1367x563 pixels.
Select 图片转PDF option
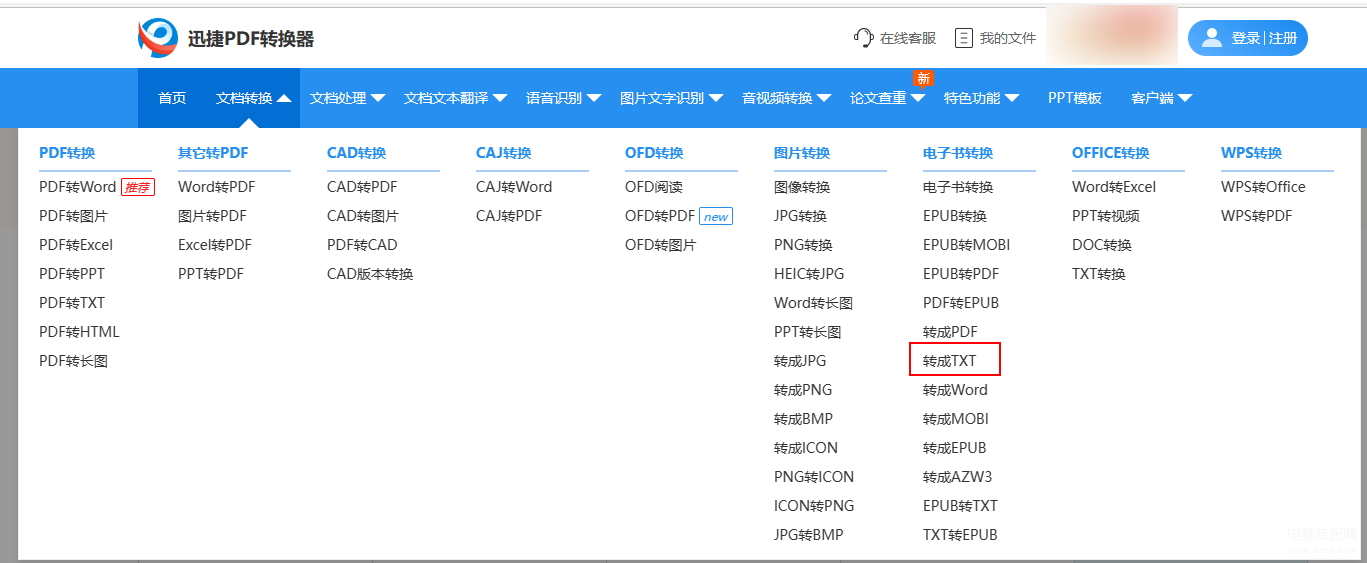point(212,216)
